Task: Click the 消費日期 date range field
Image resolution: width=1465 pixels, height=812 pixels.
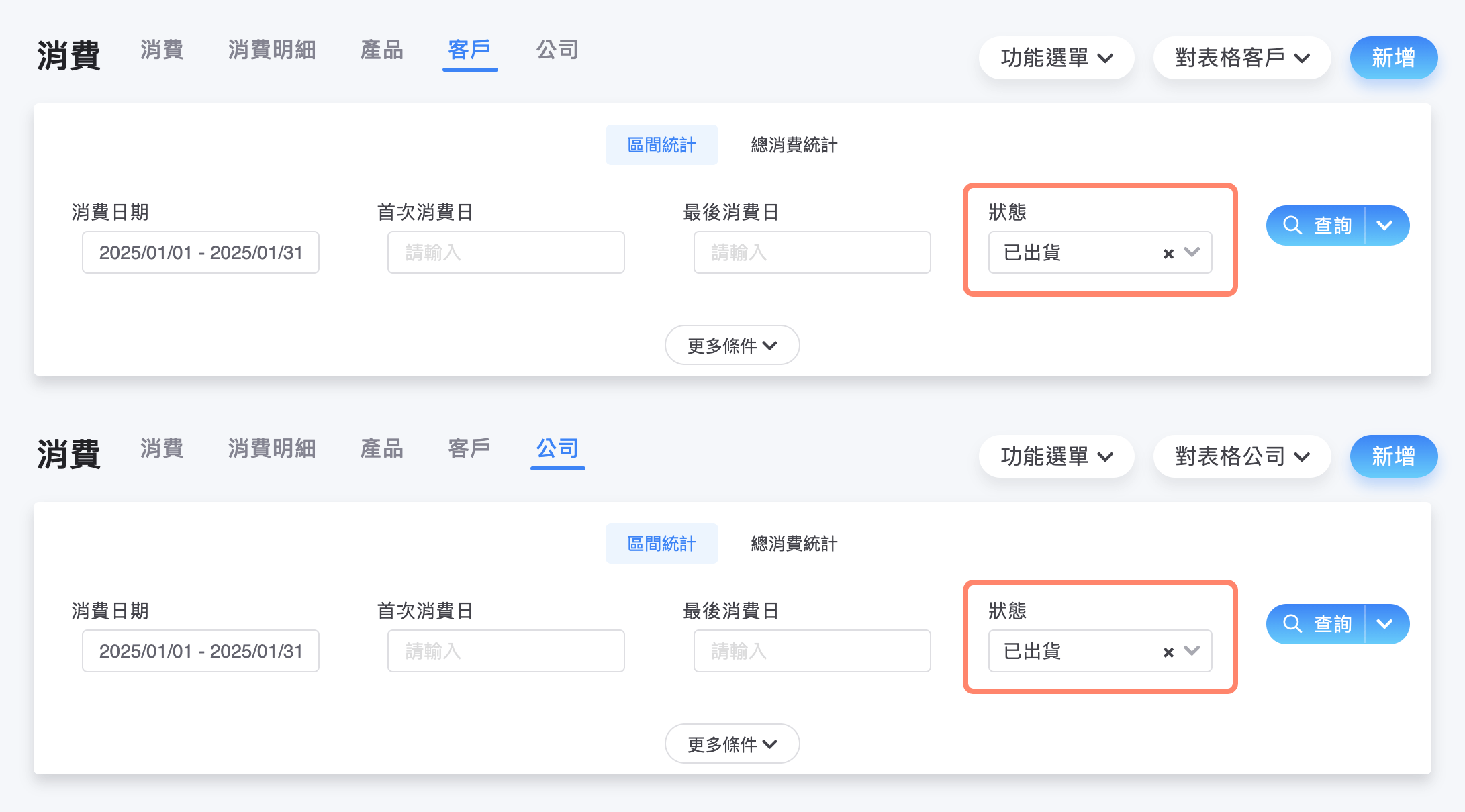Action: click(x=200, y=252)
